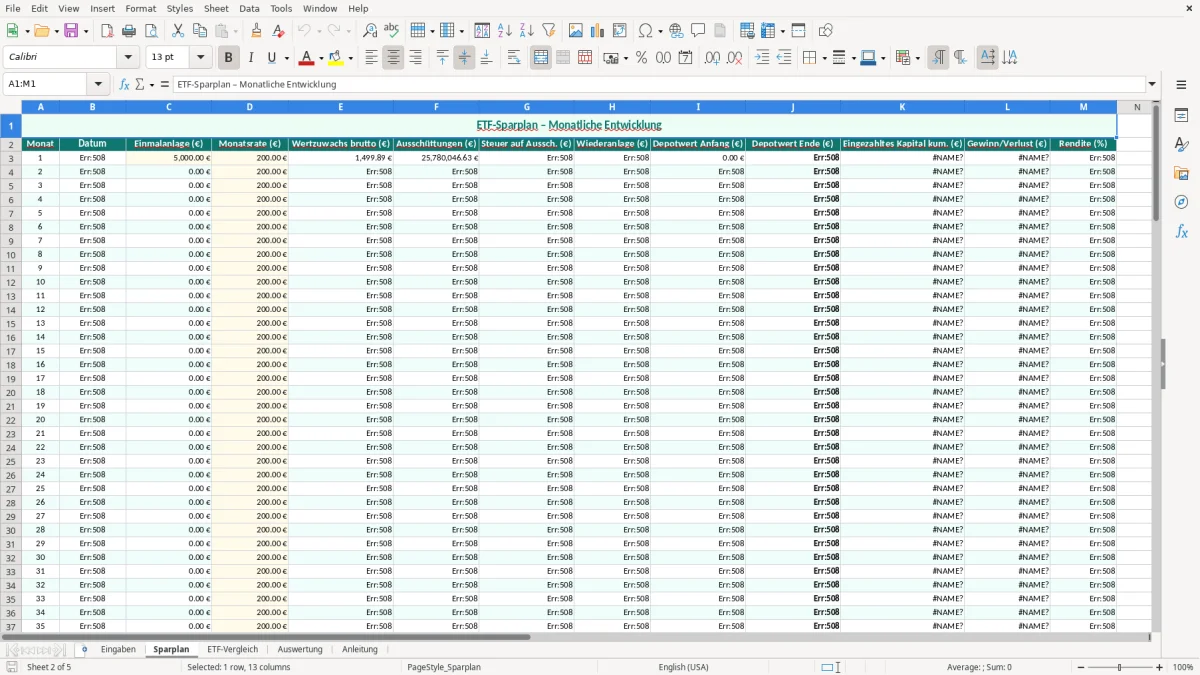The image size is (1200, 675).
Task: Click Add Decimal Place icon
Action: coord(712,58)
